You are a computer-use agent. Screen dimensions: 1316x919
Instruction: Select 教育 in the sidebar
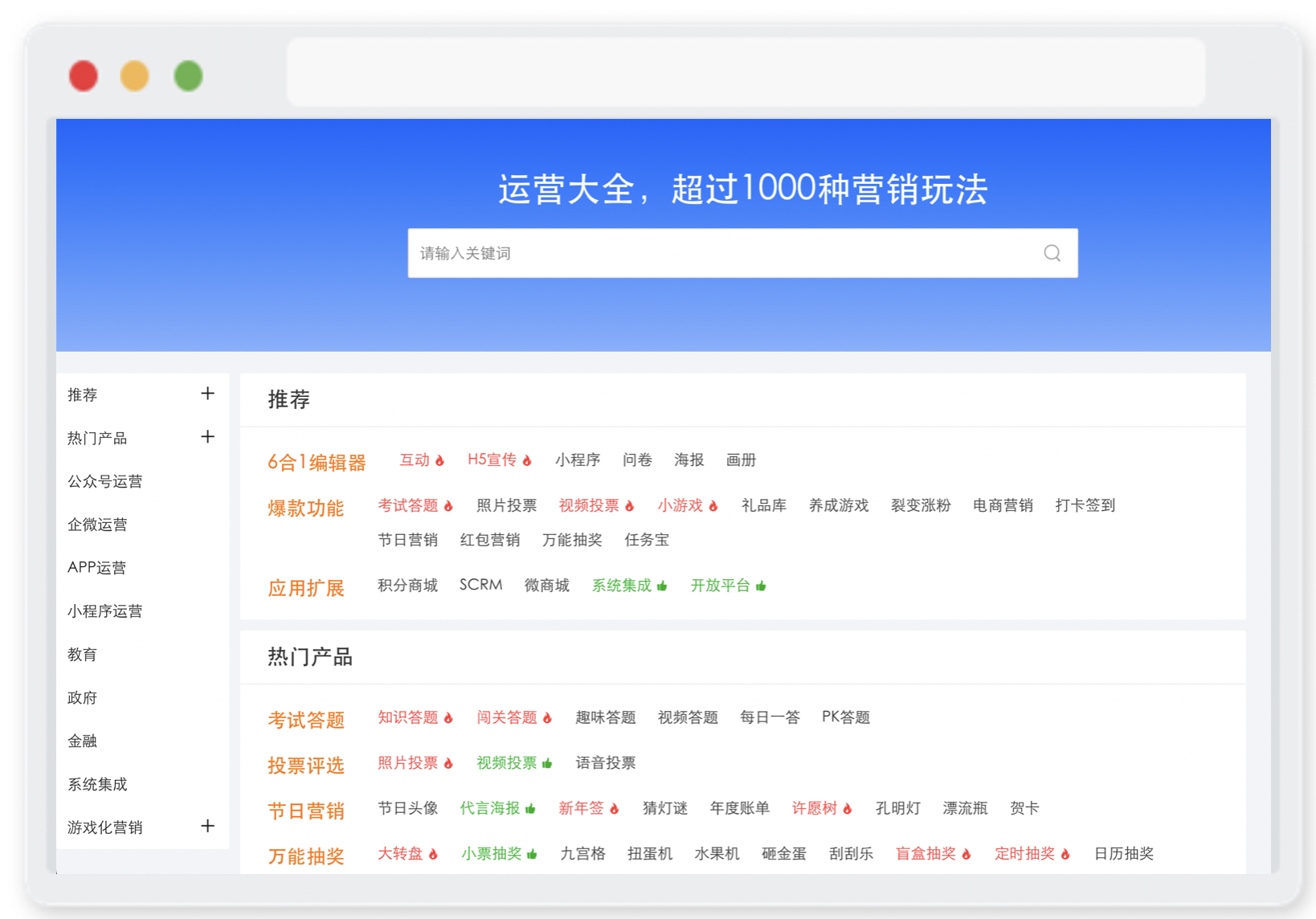point(82,655)
